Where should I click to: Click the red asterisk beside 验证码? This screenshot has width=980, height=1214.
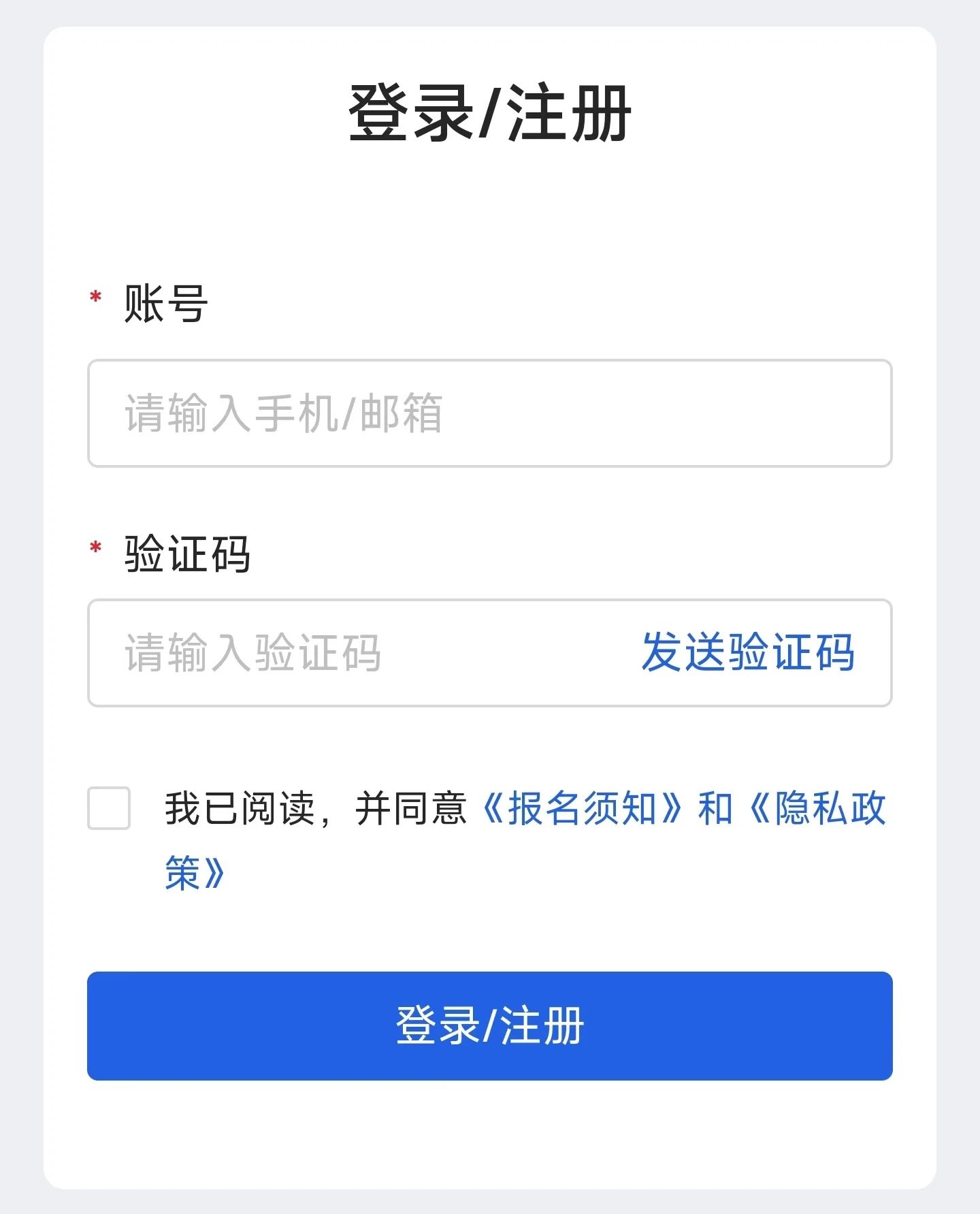click(x=96, y=548)
